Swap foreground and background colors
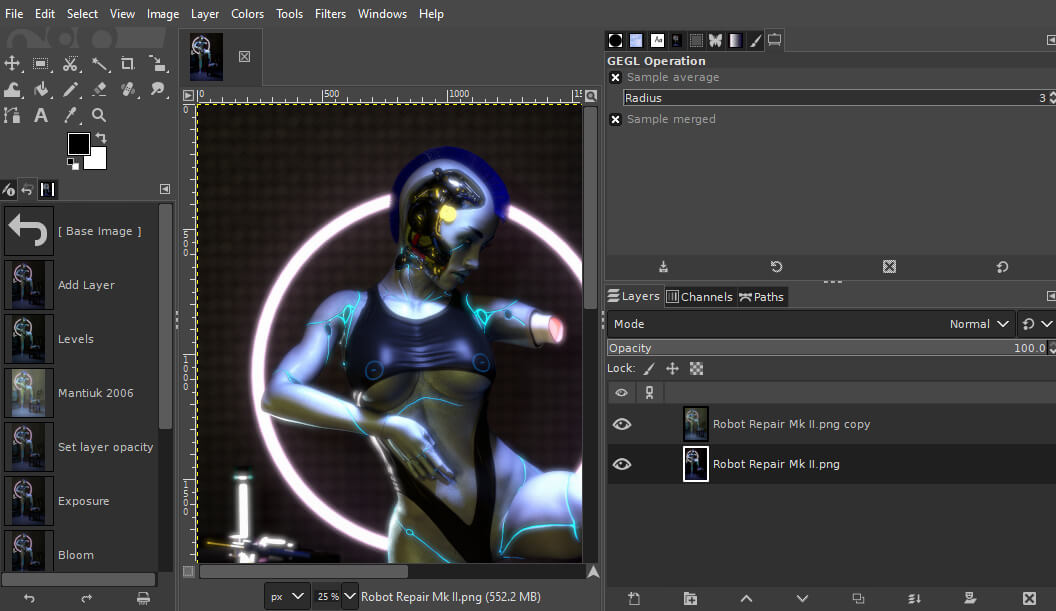 101,138
